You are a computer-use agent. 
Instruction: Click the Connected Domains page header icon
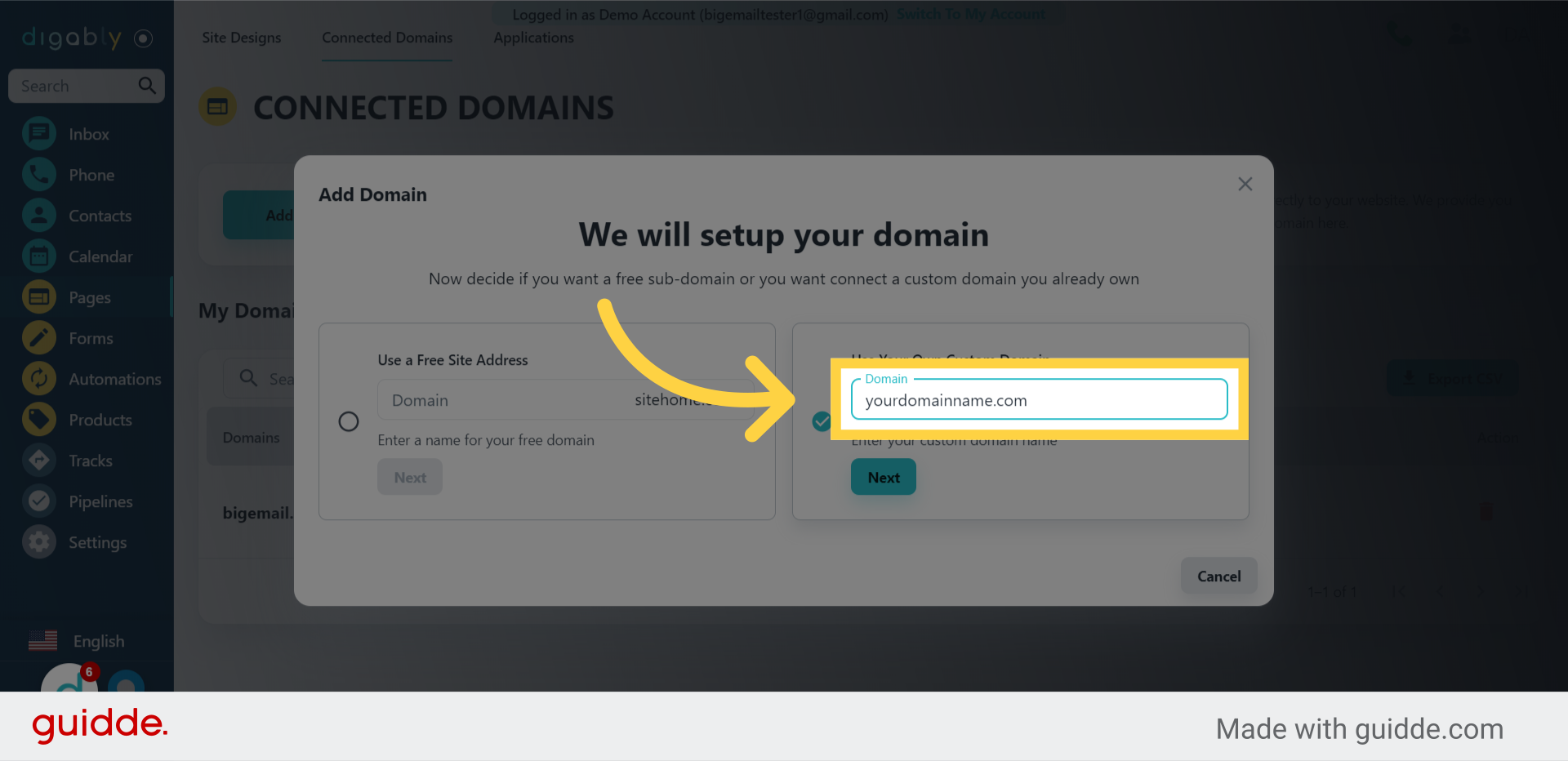coord(218,107)
